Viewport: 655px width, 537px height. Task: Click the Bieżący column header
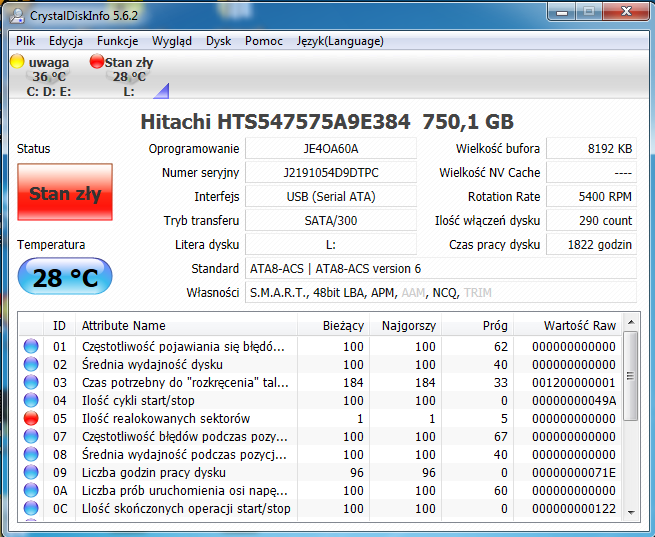click(333, 325)
